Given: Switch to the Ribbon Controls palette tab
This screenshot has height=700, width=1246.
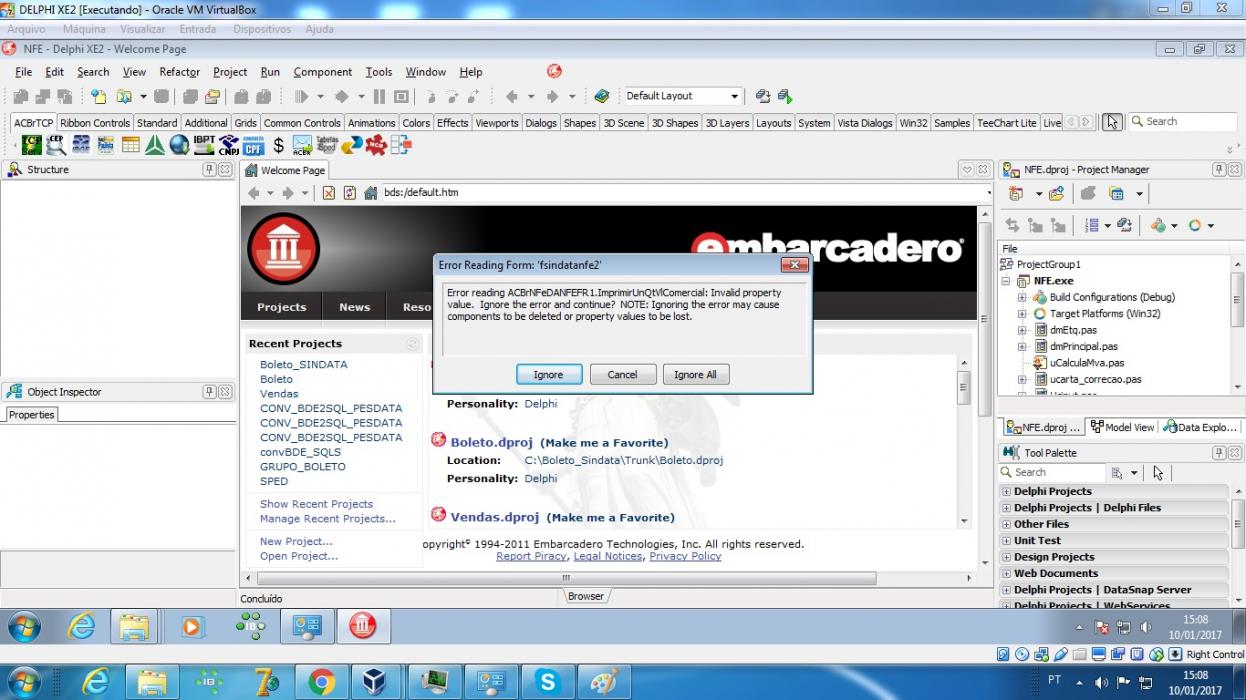Looking at the screenshot, I should click(x=95, y=123).
